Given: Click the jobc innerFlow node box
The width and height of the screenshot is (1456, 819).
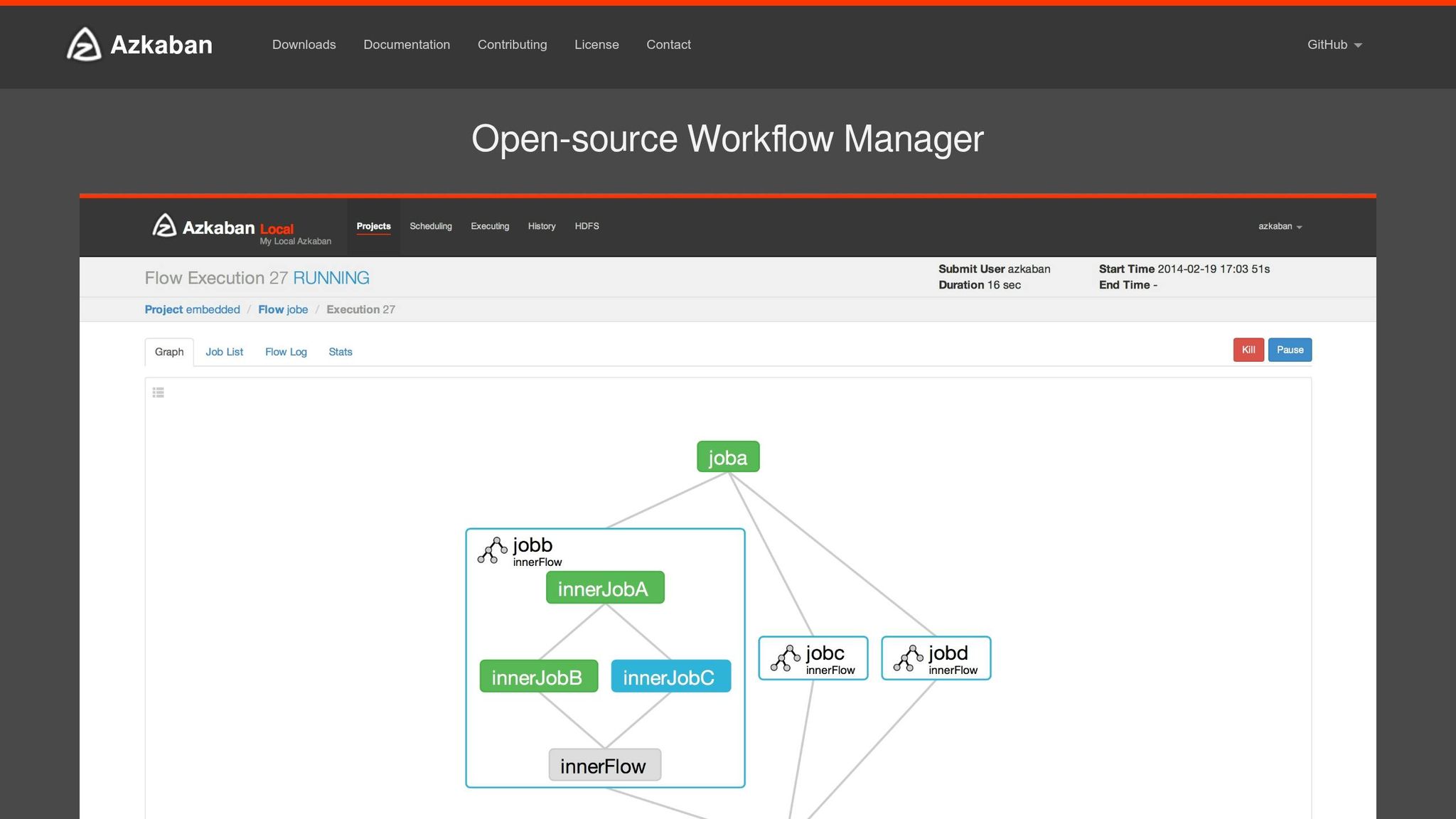Looking at the screenshot, I should point(813,658).
